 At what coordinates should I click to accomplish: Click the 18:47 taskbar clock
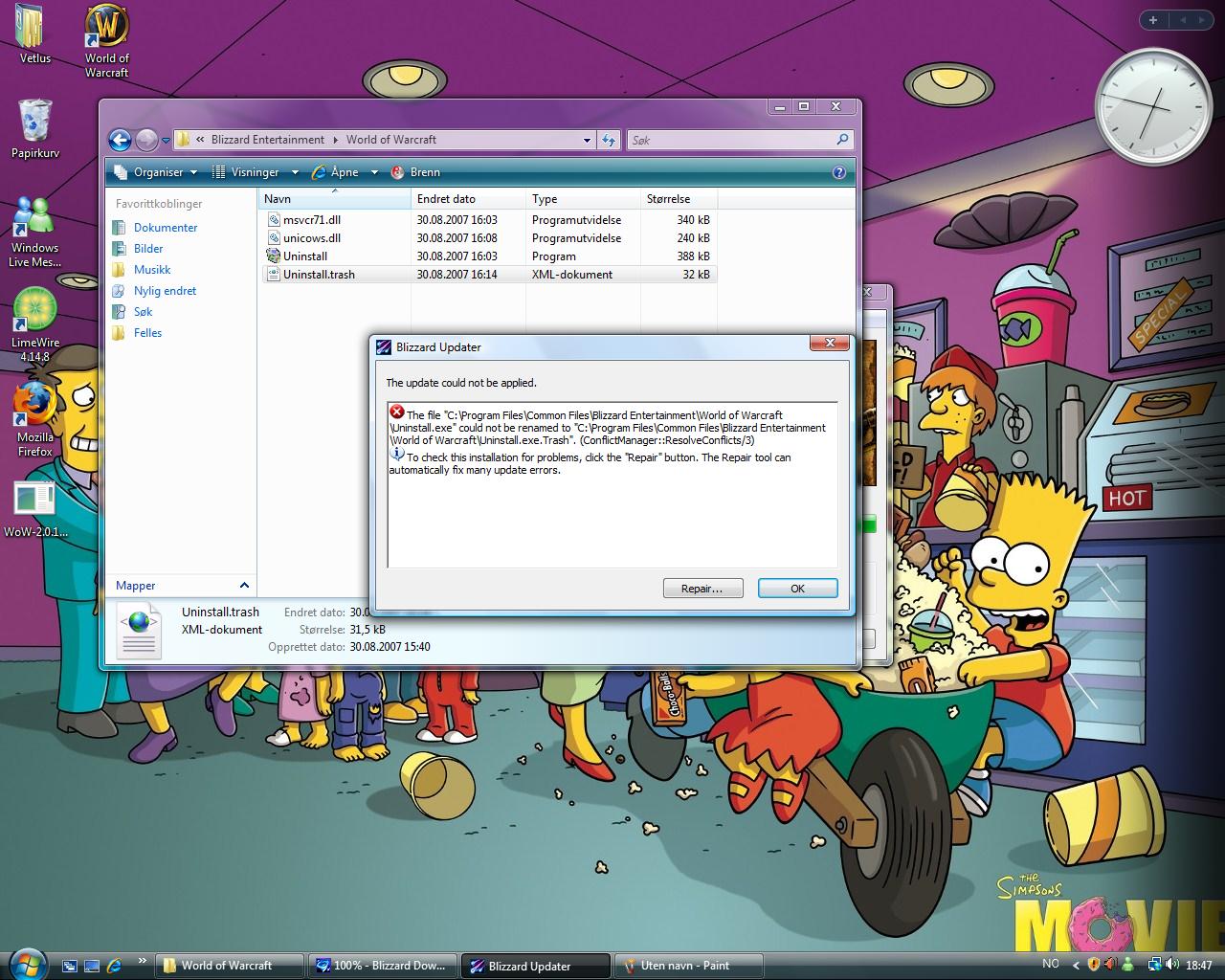[x=1198, y=966]
